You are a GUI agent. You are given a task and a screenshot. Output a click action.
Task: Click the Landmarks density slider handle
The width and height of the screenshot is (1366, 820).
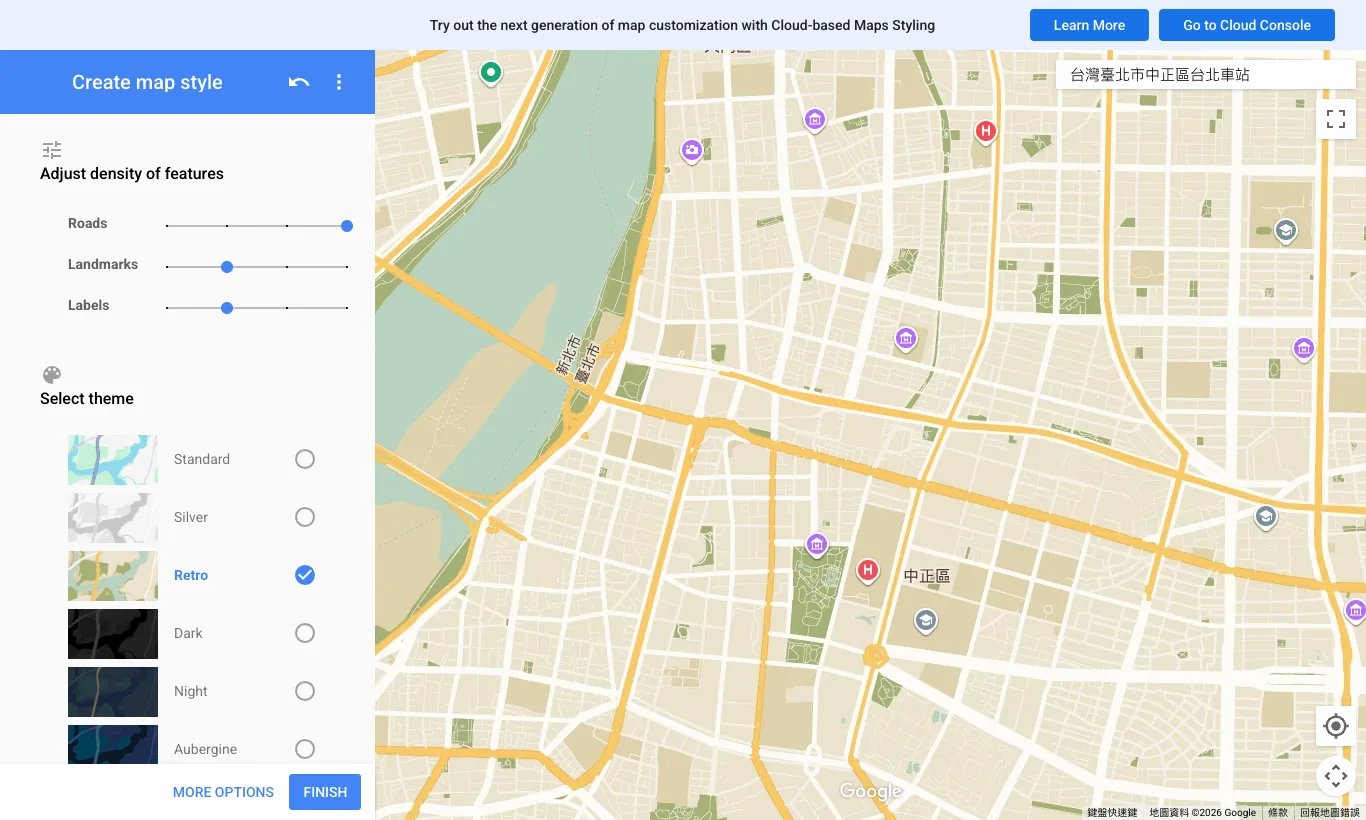(227, 267)
